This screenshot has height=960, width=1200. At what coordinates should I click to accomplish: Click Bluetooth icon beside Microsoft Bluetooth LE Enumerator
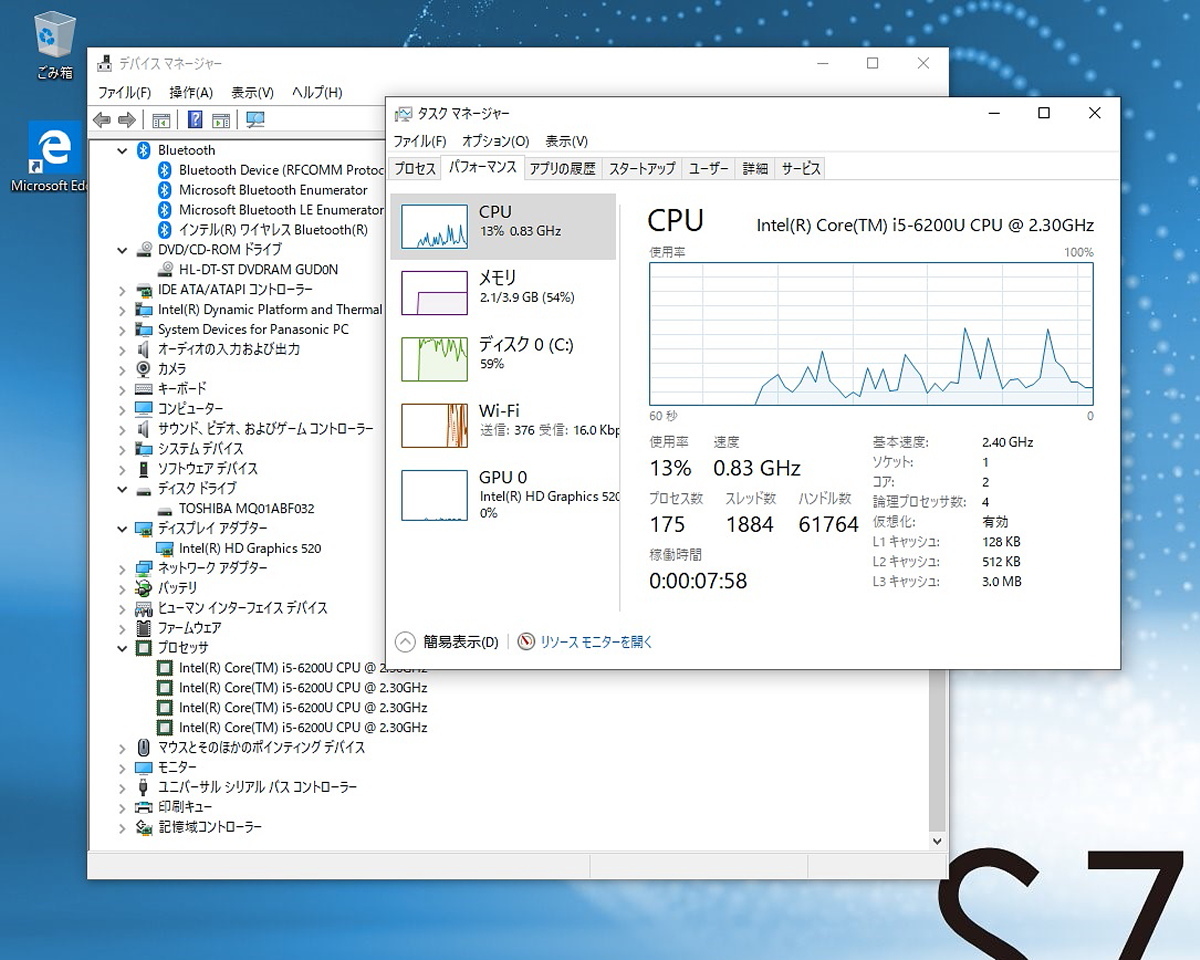165,210
